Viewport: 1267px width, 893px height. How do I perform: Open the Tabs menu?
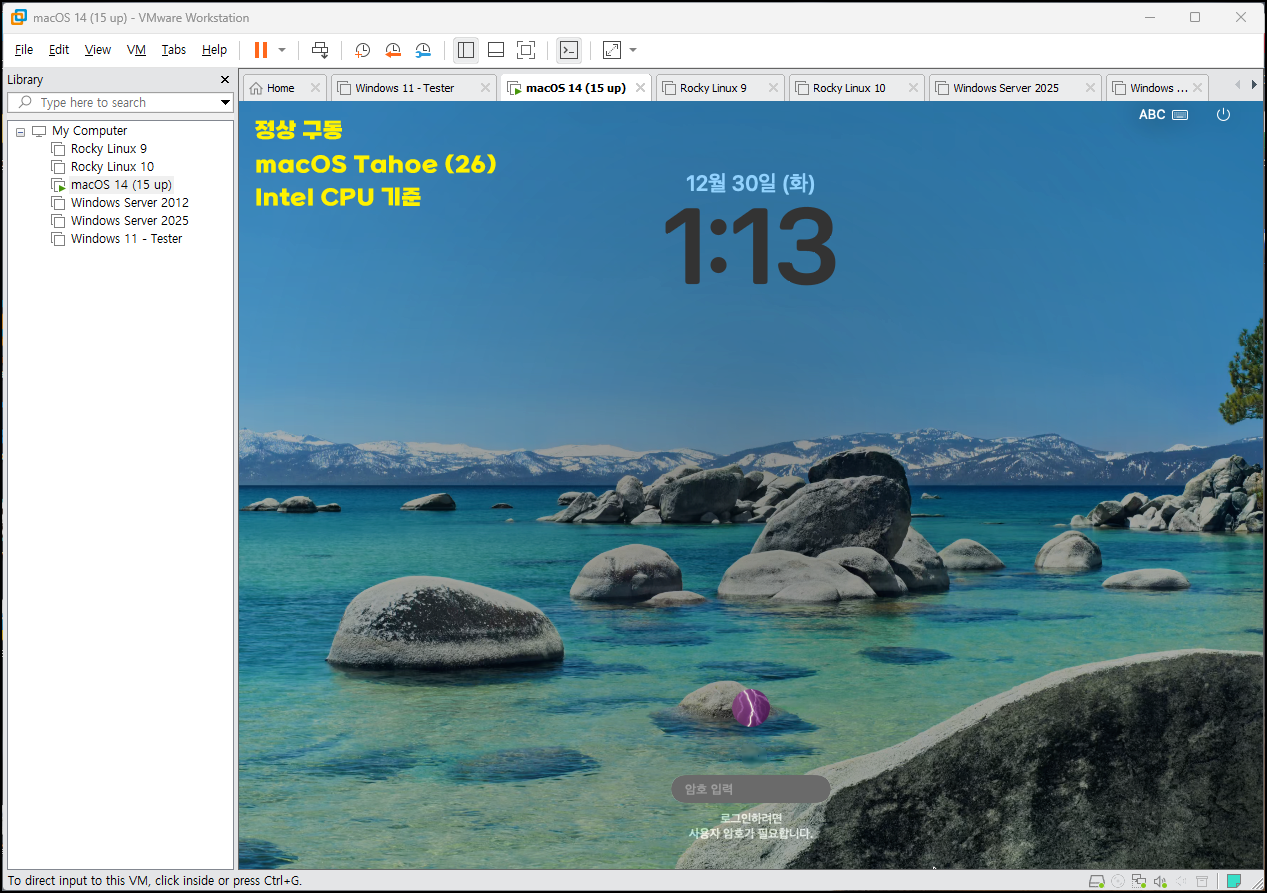coord(174,50)
